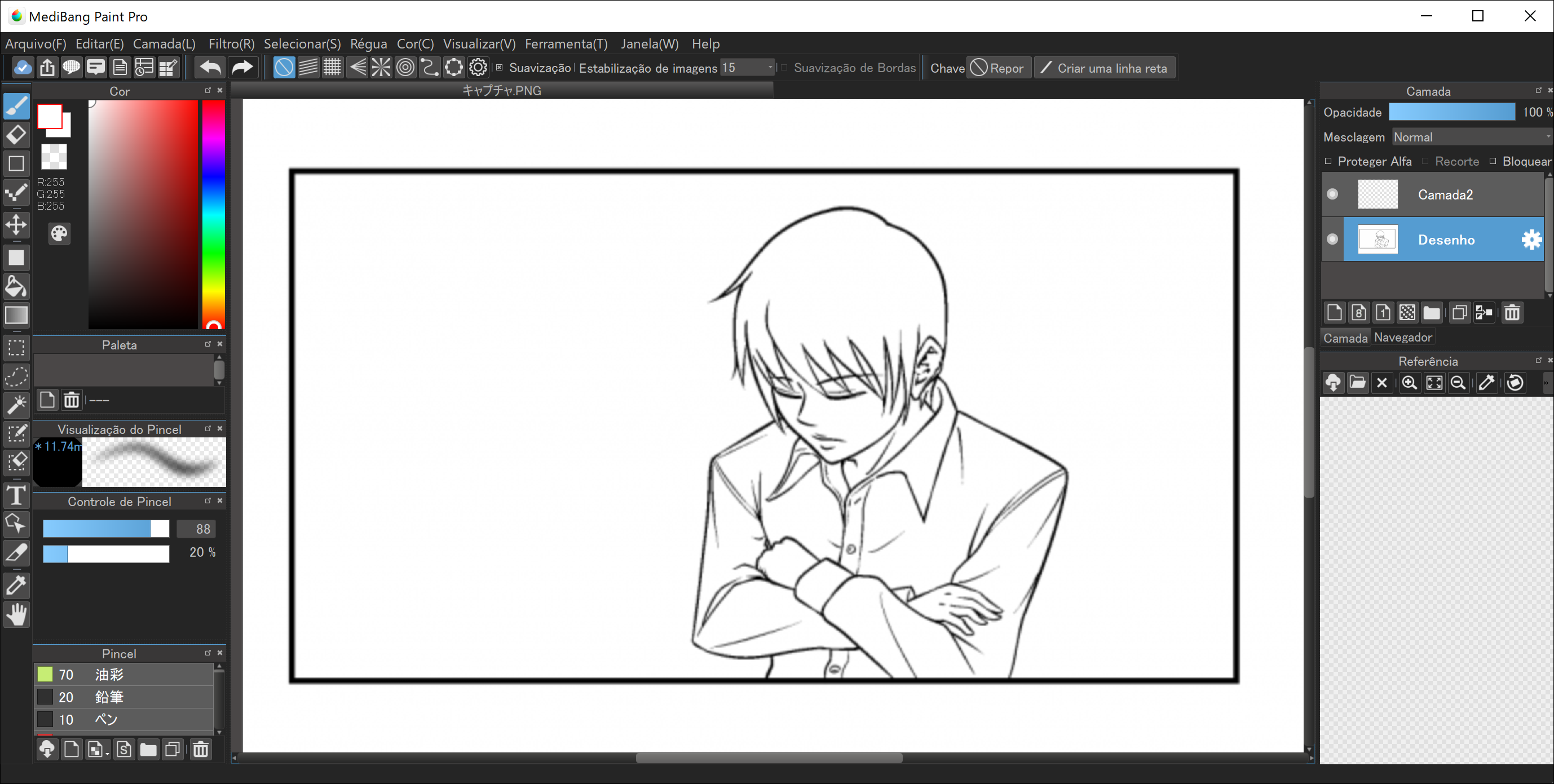This screenshot has width=1554, height=784.
Task: Click the Redo button
Action: [x=242, y=68]
